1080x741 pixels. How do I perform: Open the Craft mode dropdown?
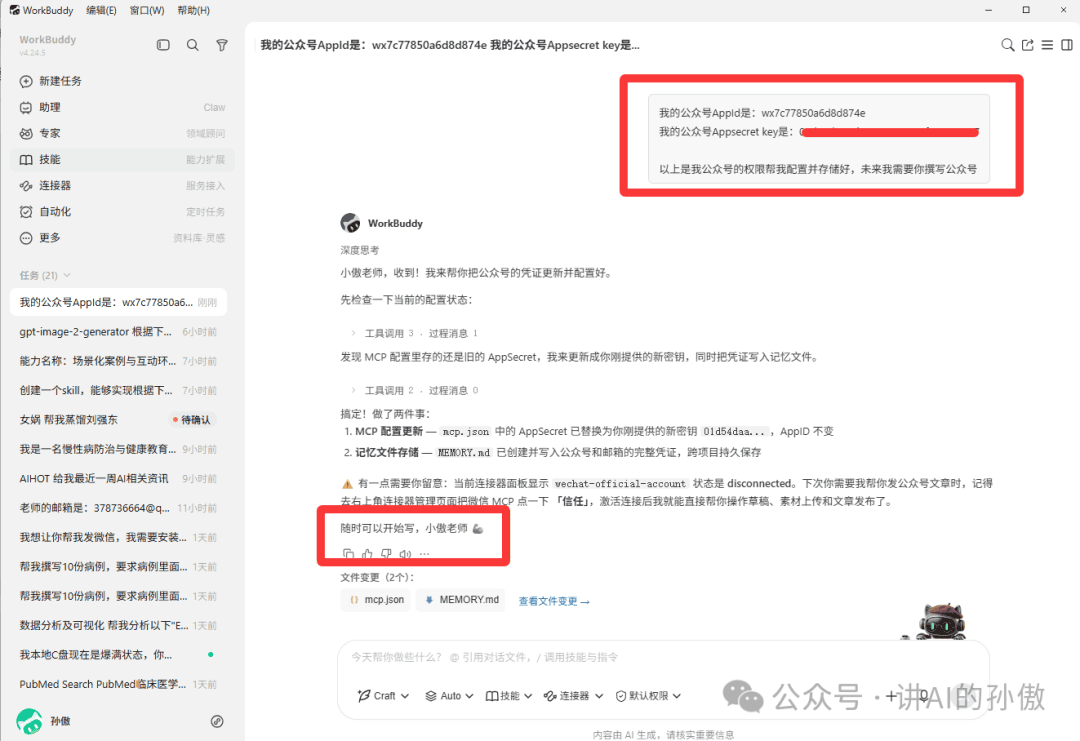pos(383,696)
